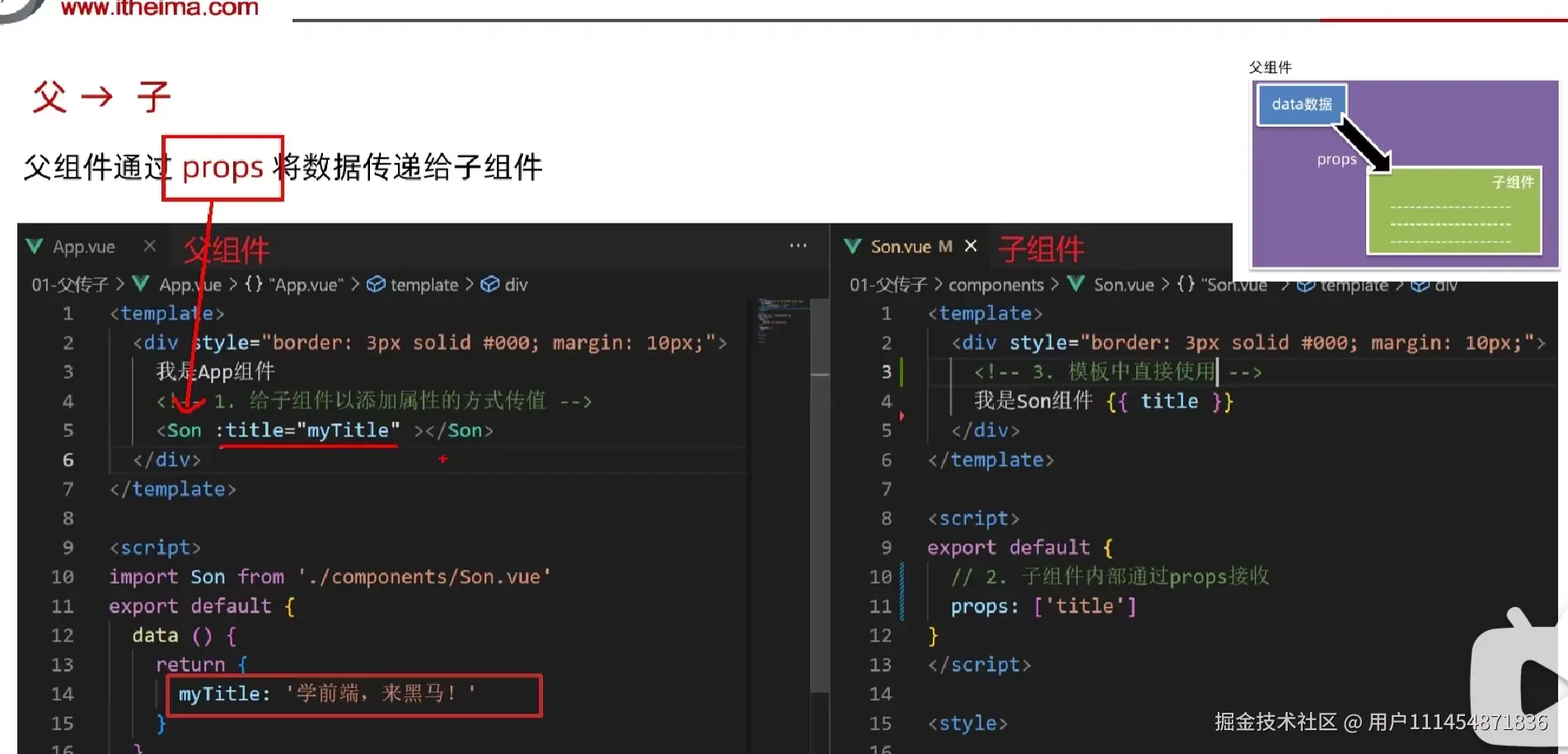Image resolution: width=1568 pixels, height=754 pixels.
Task: Click the data () { line
Action: tap(185, 636)
